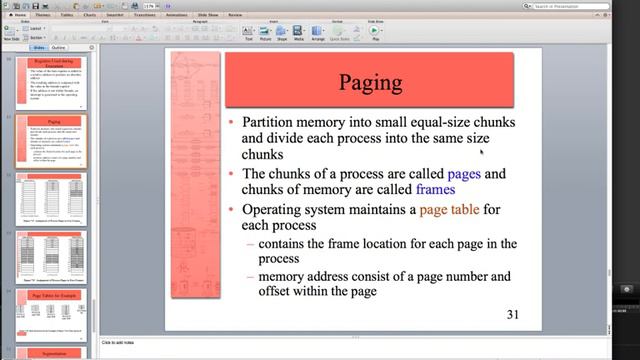Image resolution: width=640 pixels, height=360 pixels.
Task: Open the Arrange tool
Action: click(317, 33)
